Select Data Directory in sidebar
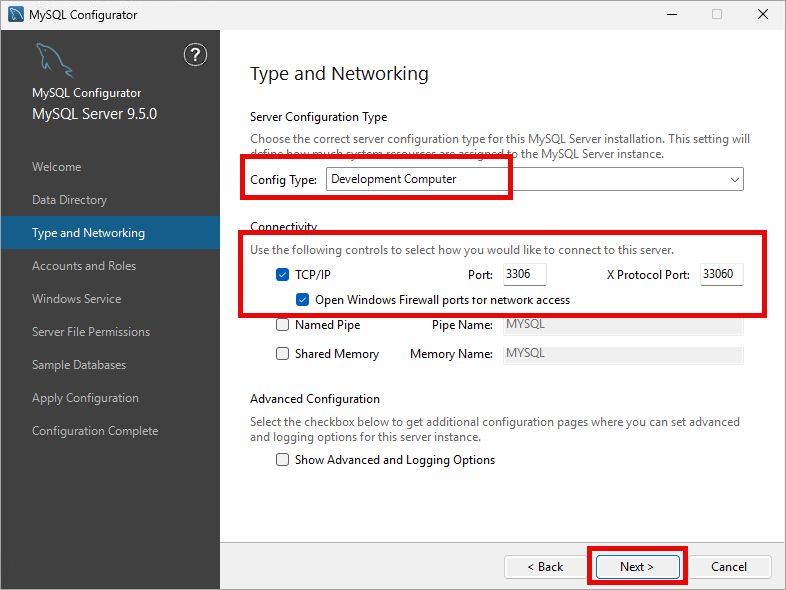 pos(69,200)
